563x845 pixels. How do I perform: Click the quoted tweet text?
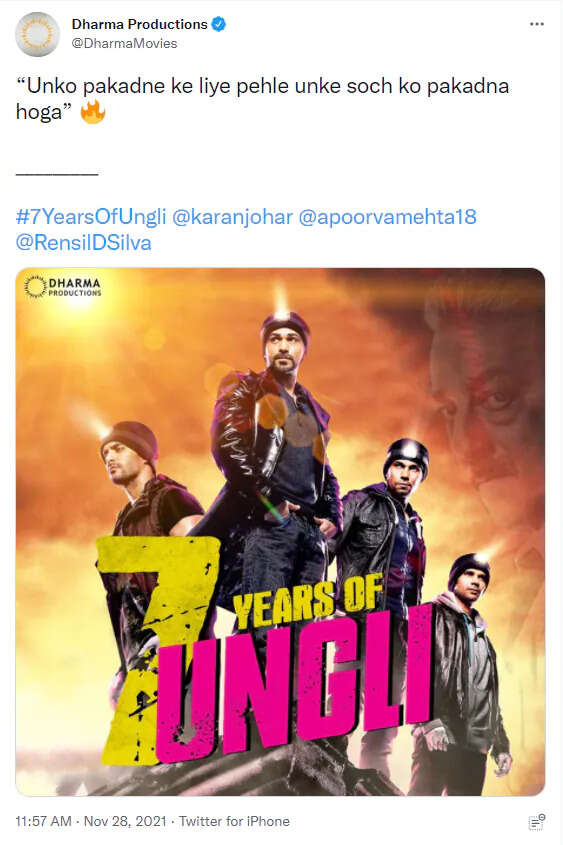pyautogui.click(x=262, y=99)
